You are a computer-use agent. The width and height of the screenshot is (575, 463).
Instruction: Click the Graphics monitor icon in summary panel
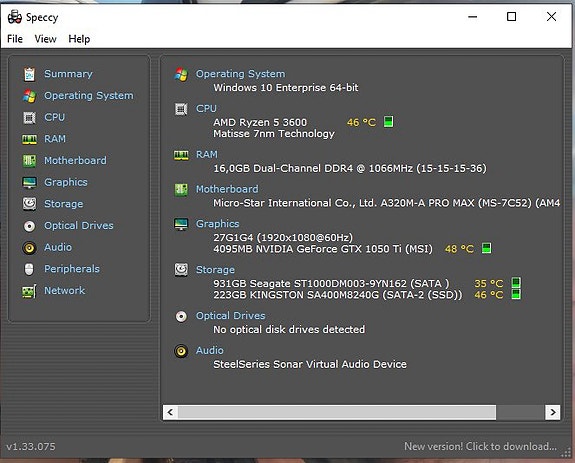tap(181, 224)
